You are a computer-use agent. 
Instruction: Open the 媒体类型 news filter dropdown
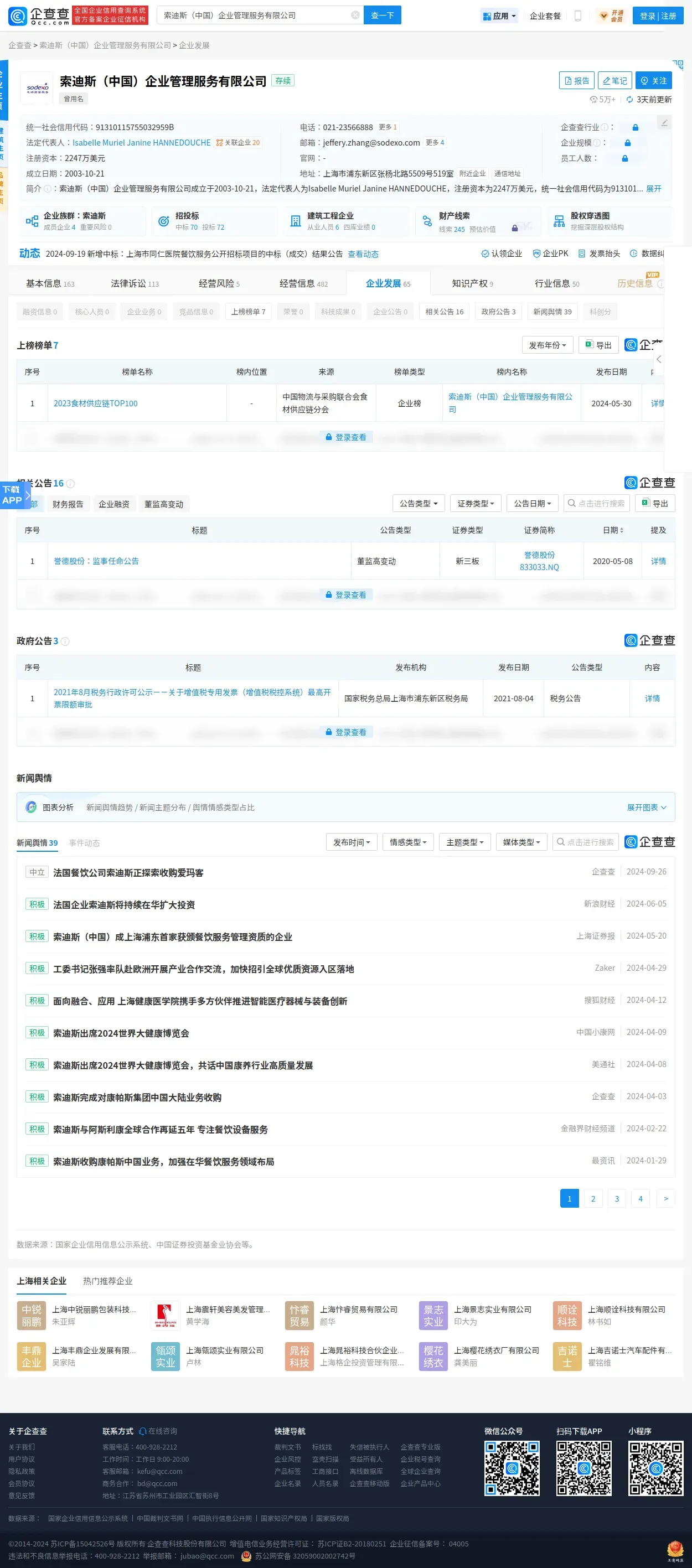click(x=521, y=842)
